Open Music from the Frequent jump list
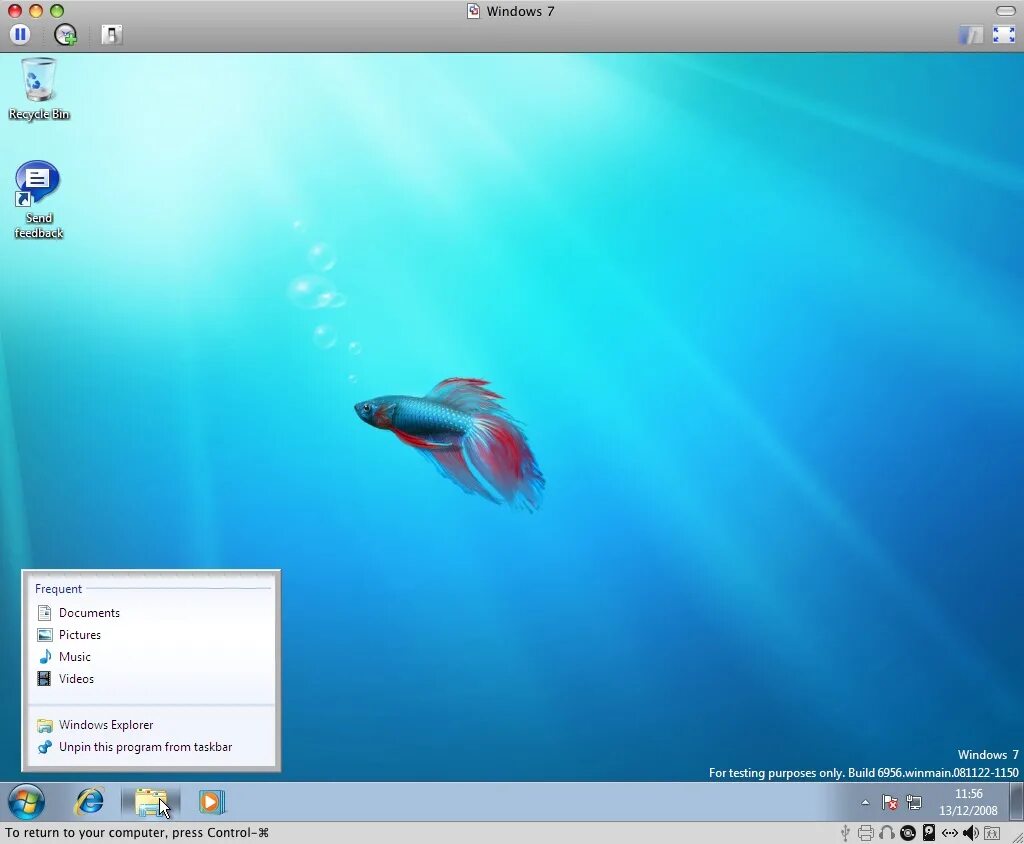Viewport: 1024px width, 844px height. (x=152, y=657)
